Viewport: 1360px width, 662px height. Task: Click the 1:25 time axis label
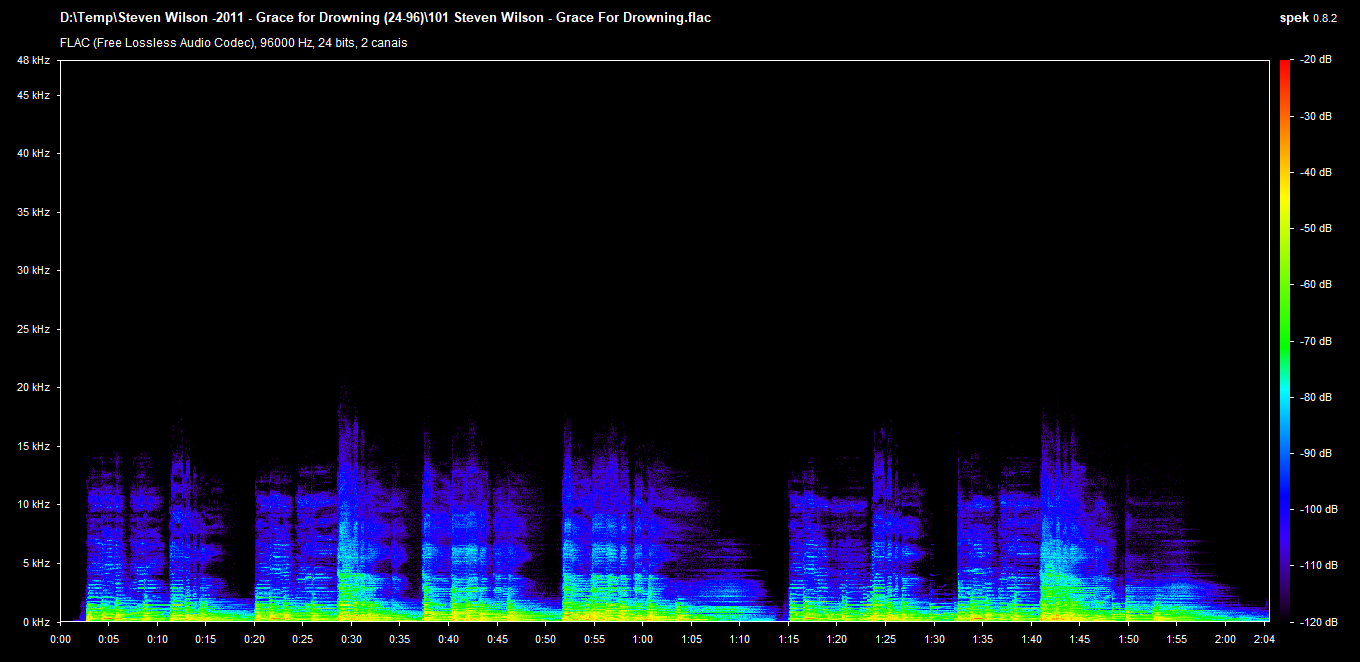click(x=885, y=639)
